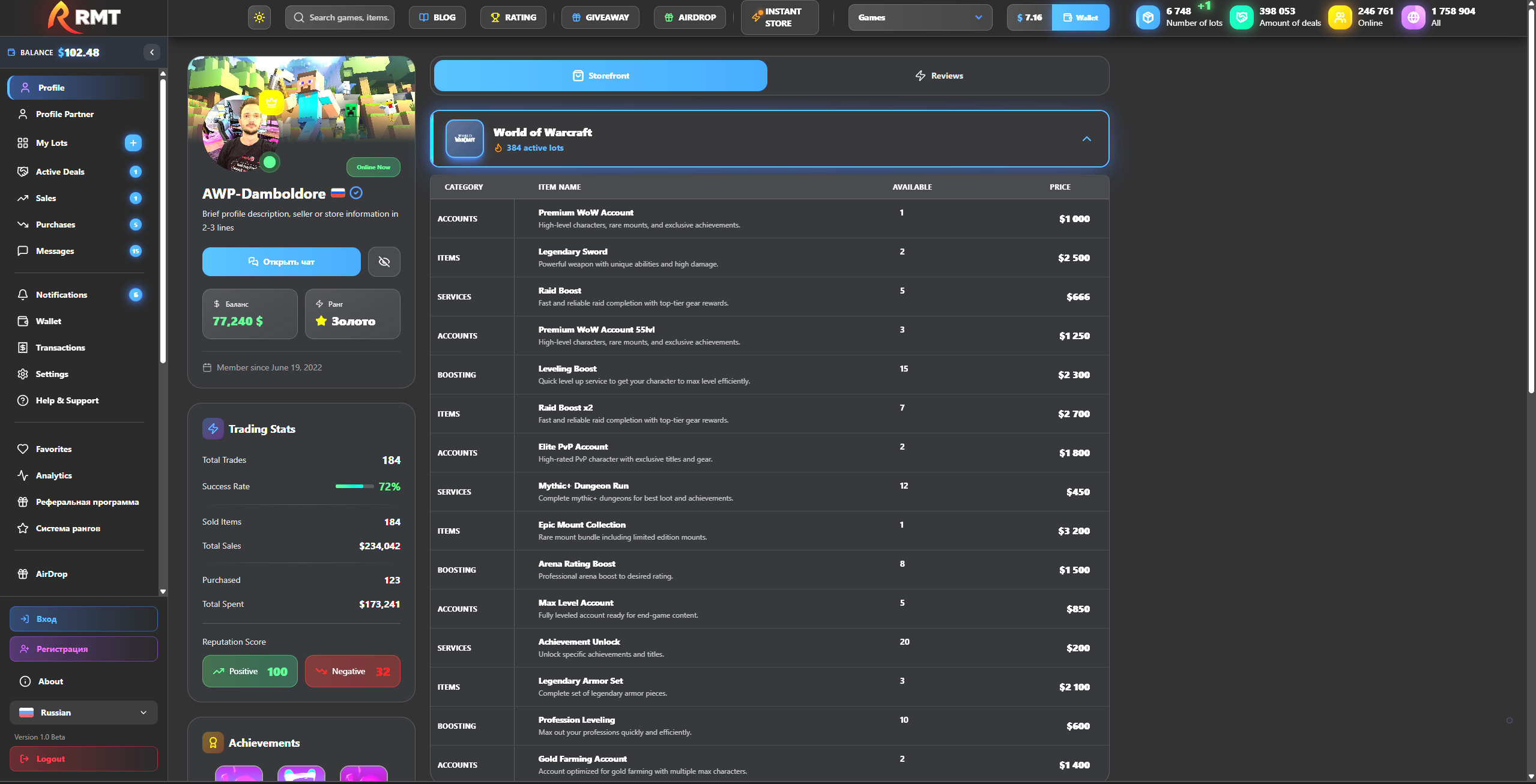Image resolution: width=1536 pixels, height=784 pixels.
Task: Click the red Logout button
Action: coord(83,759)
